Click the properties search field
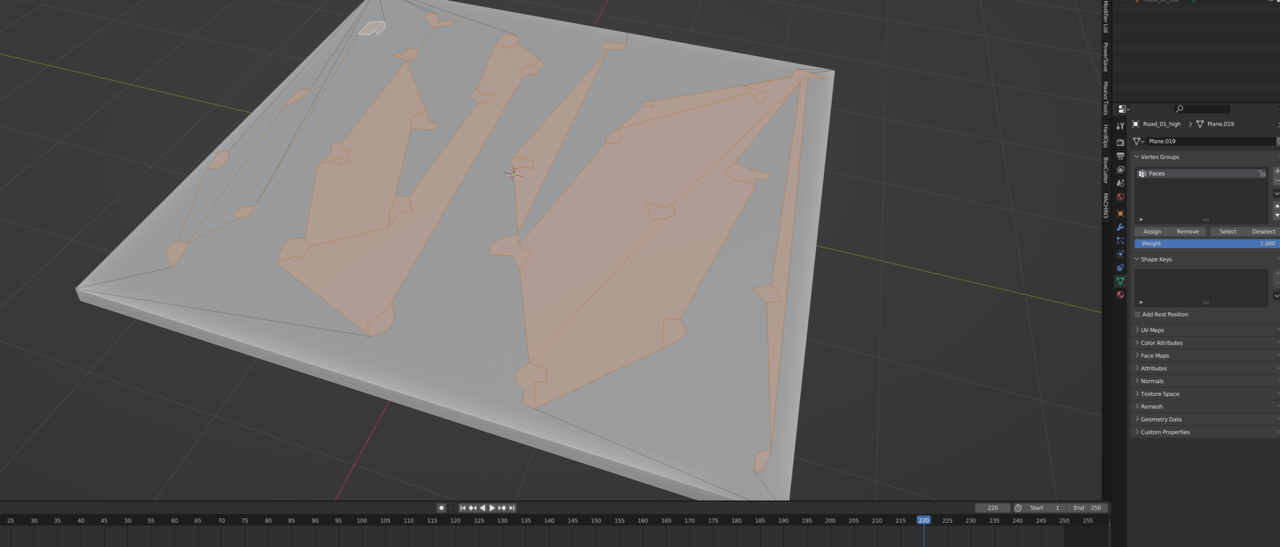The height and width of the screenshot is (547, 1280). 1202,109
